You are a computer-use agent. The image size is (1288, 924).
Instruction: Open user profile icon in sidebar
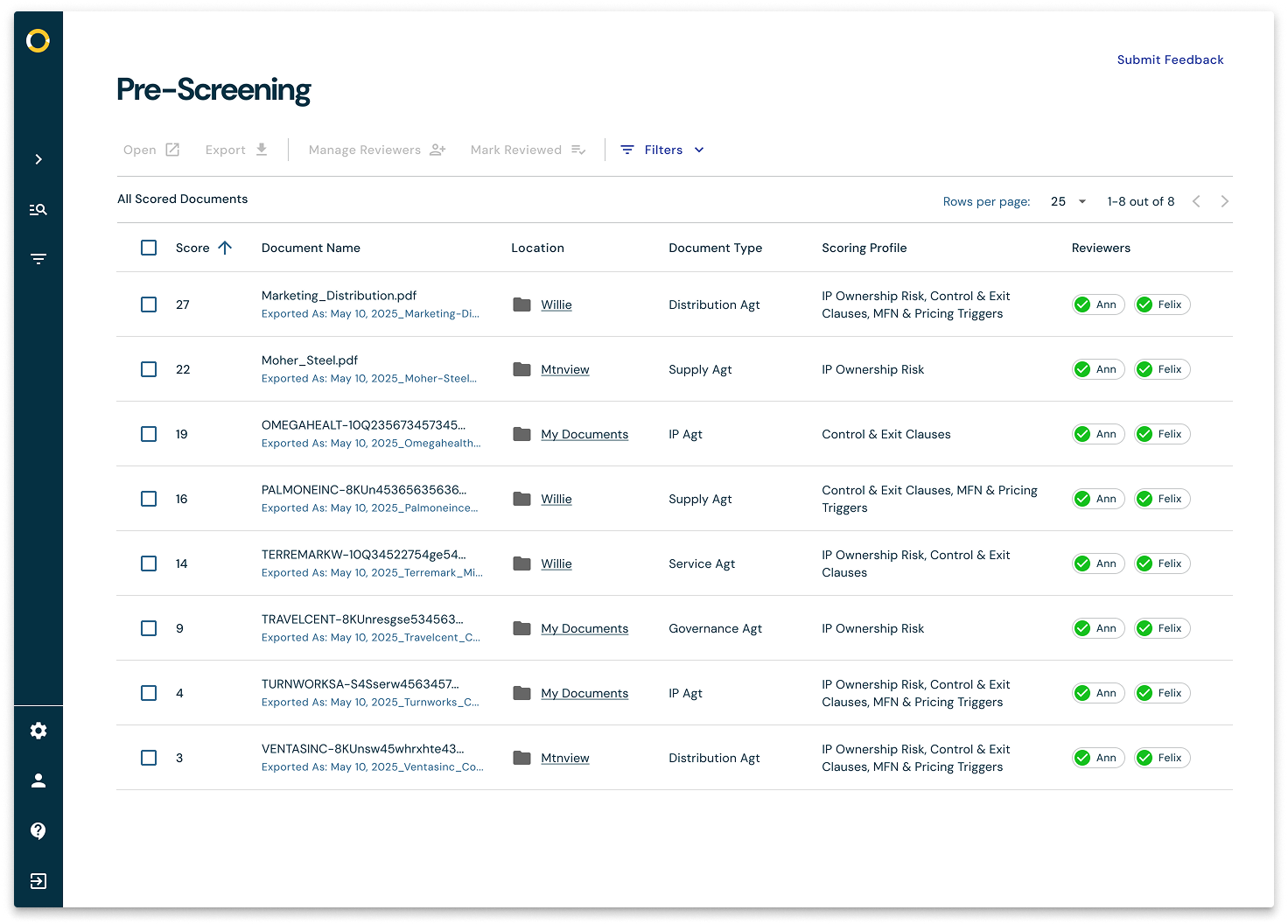38,780
